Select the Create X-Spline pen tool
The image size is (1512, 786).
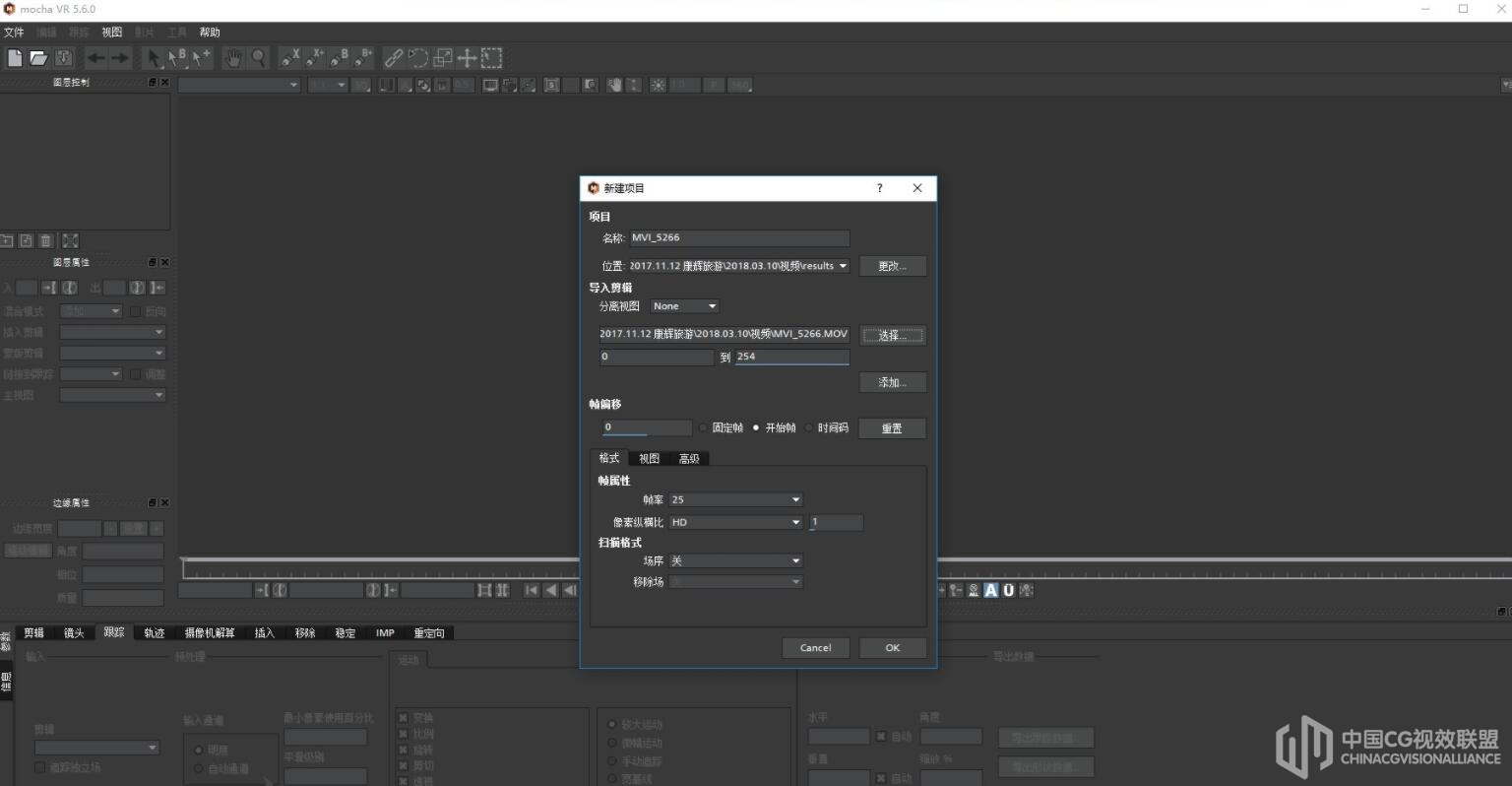pyautogui.click(x=290, y=58)
